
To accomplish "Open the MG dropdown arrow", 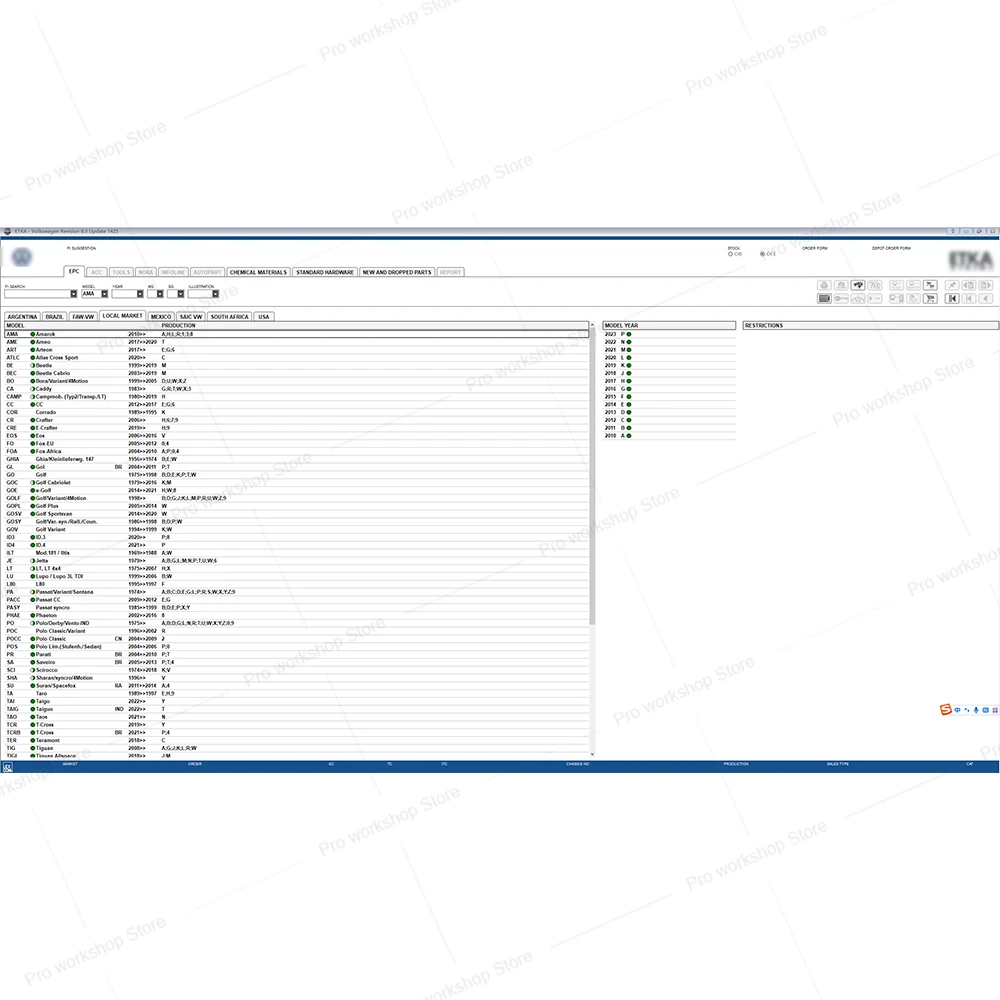I will tap(159, 294).
